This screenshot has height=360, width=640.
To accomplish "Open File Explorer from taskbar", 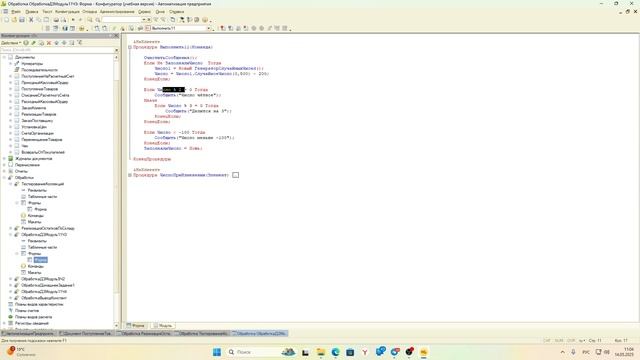I will point(320,352).
